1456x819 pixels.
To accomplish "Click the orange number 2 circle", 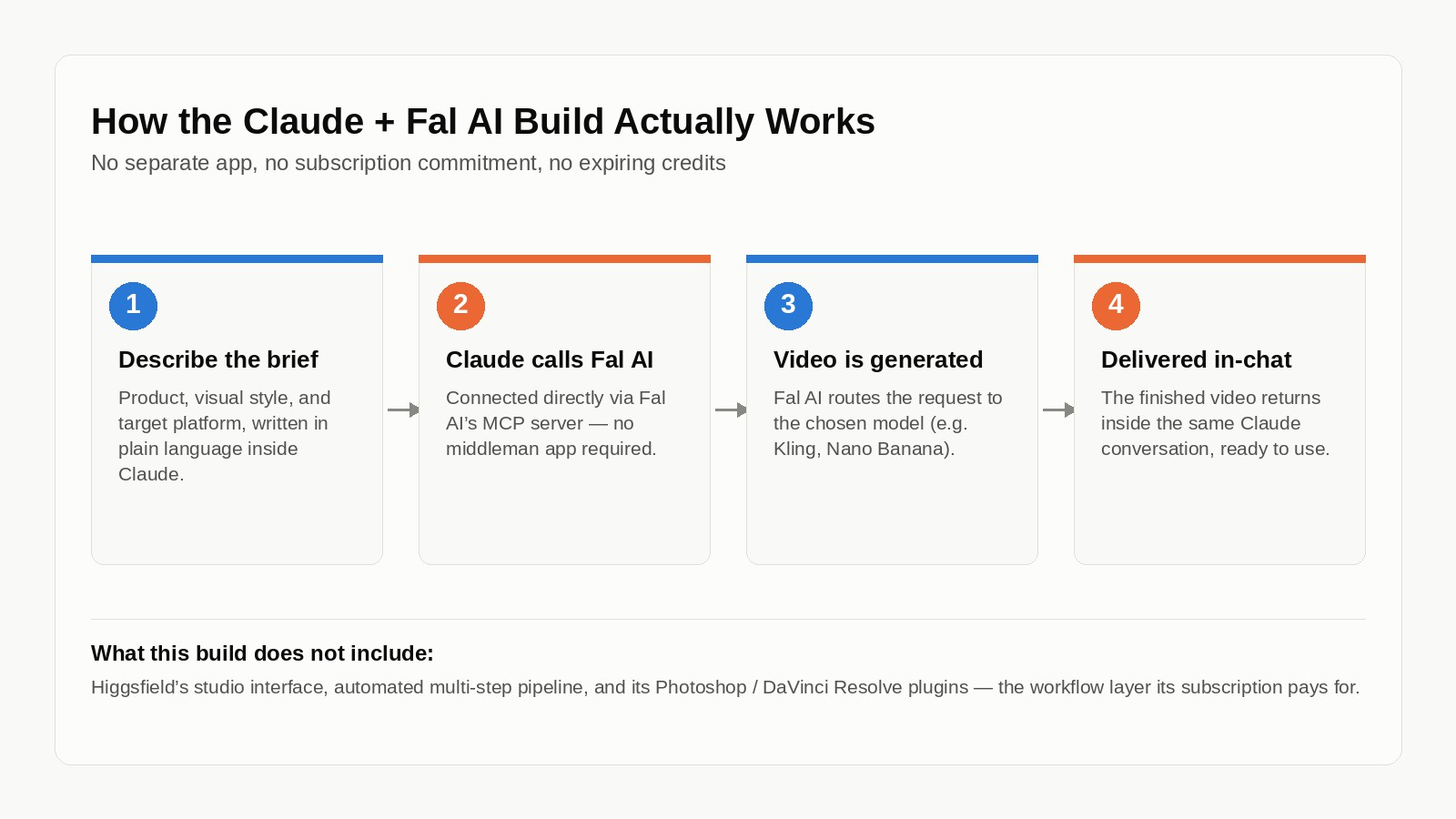I will (460, 306).
